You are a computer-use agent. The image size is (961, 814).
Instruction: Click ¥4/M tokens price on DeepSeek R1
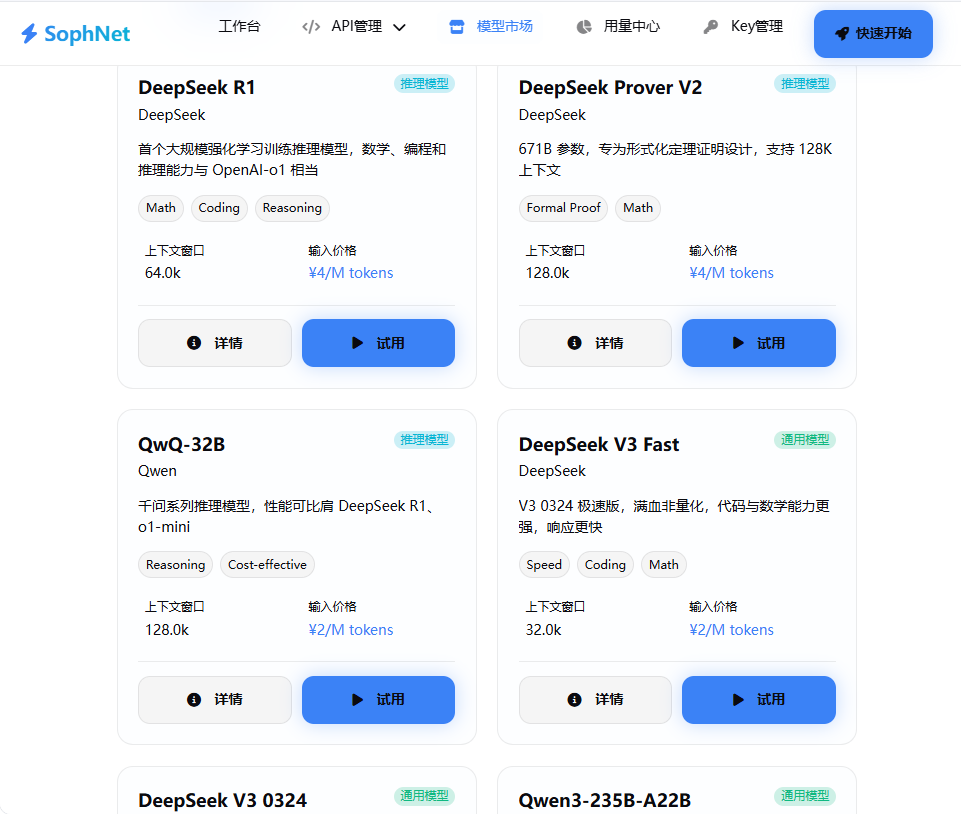pyautogui.click(x=351, y=273)
